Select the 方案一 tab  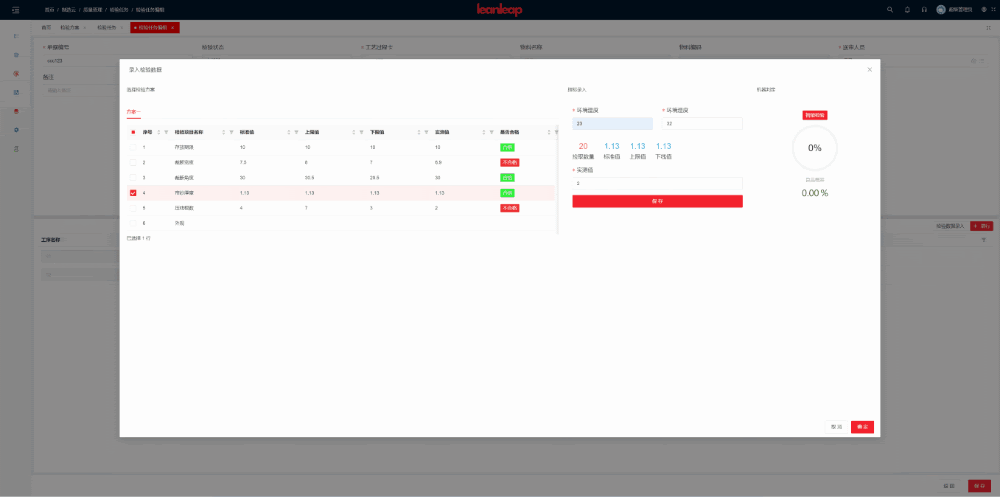133,112
